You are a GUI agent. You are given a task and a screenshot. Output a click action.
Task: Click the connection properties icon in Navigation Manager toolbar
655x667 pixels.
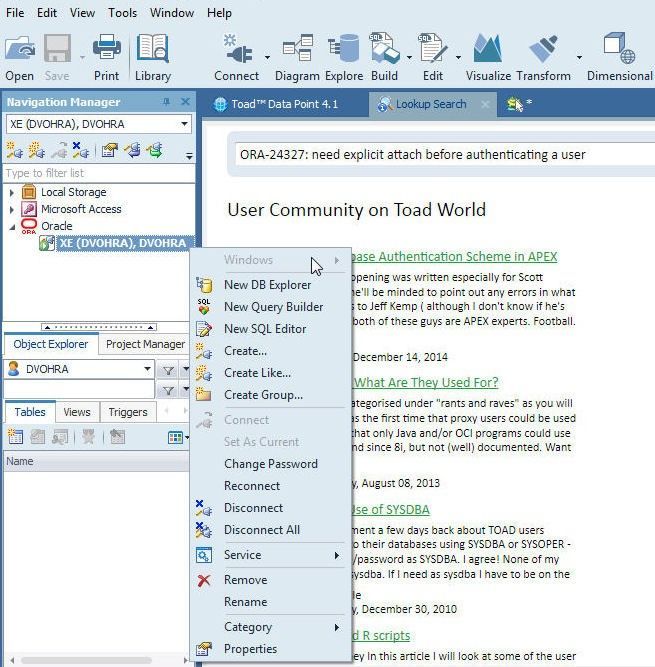(x=109, y=150)
